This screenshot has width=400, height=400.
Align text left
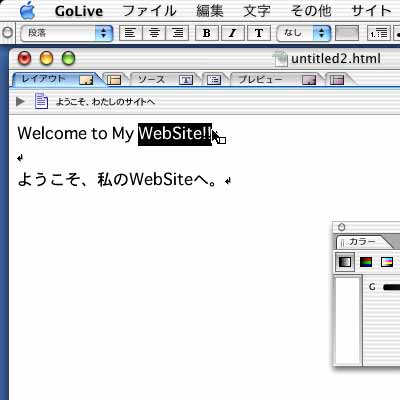(130, 33)
